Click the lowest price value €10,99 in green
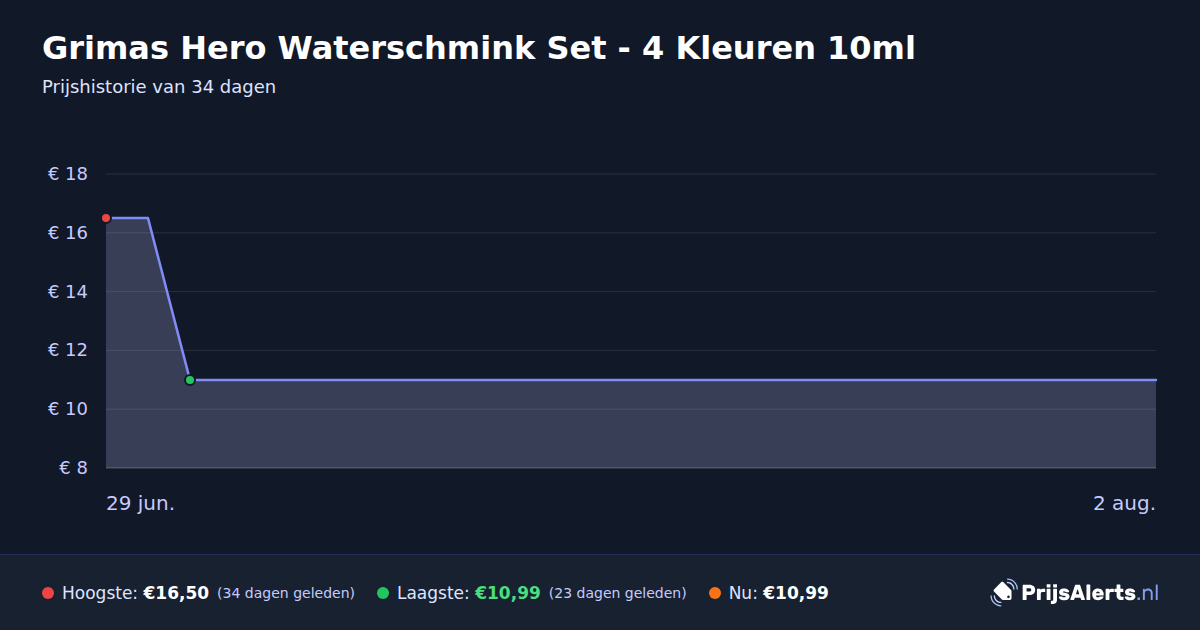1200x630 pixels. [508, 593]
